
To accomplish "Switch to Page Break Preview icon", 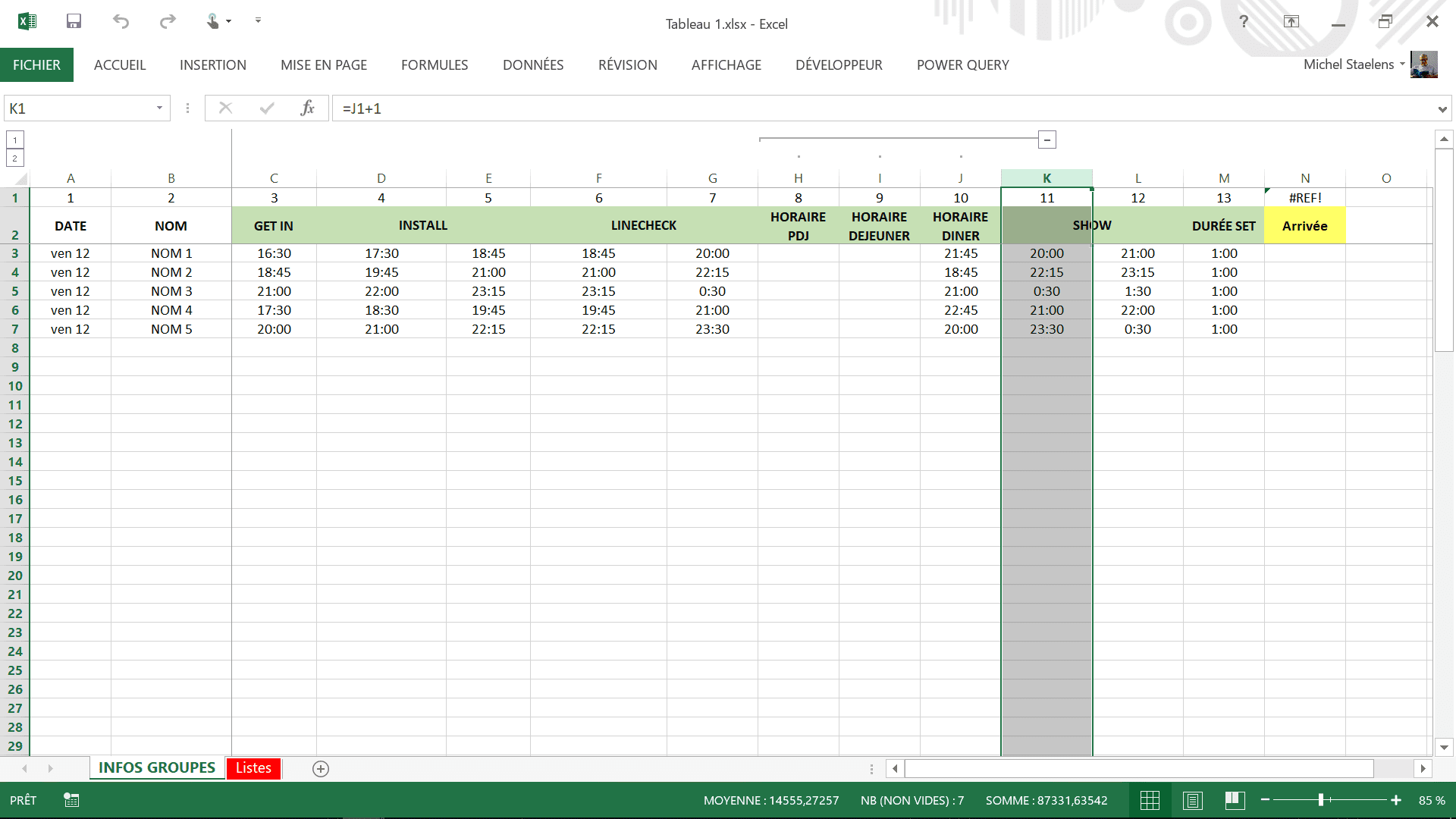I will coord(1235,800).
